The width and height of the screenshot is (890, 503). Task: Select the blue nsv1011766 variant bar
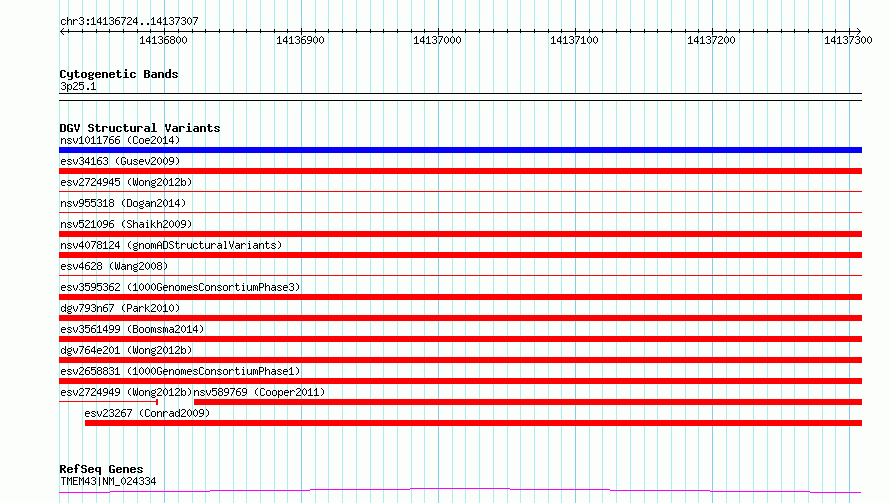460,150
